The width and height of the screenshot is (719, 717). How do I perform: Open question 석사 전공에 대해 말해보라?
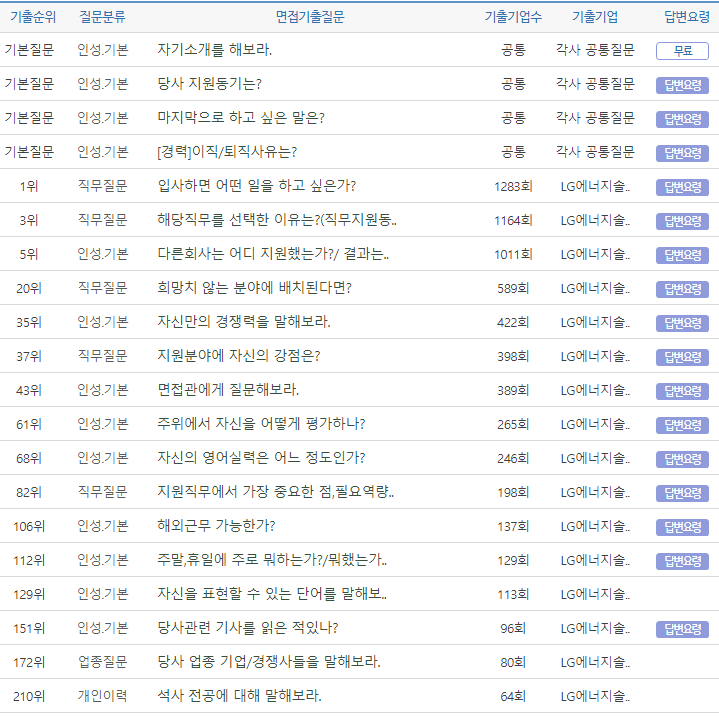pyautogui.click(x=239, y=696)
